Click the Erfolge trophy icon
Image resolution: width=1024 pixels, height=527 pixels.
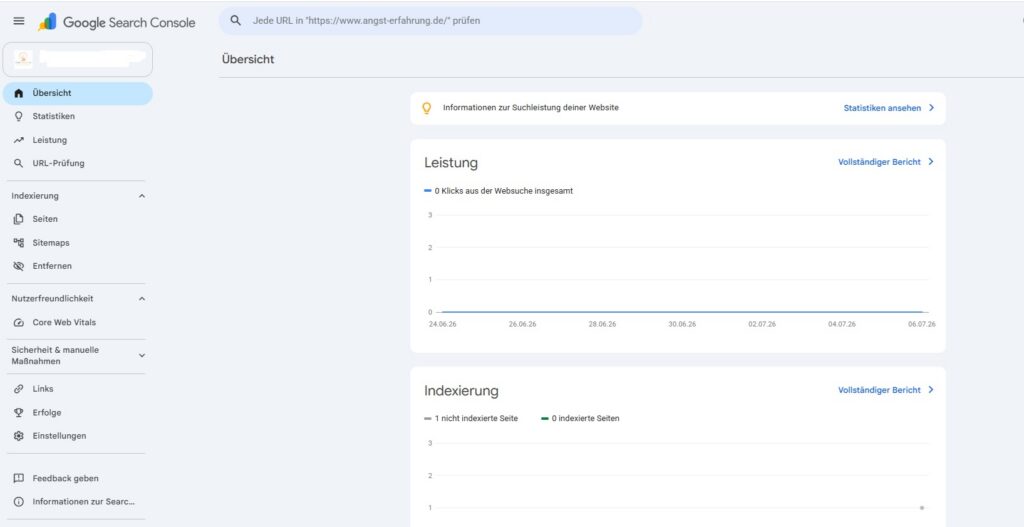coord(18,412)
